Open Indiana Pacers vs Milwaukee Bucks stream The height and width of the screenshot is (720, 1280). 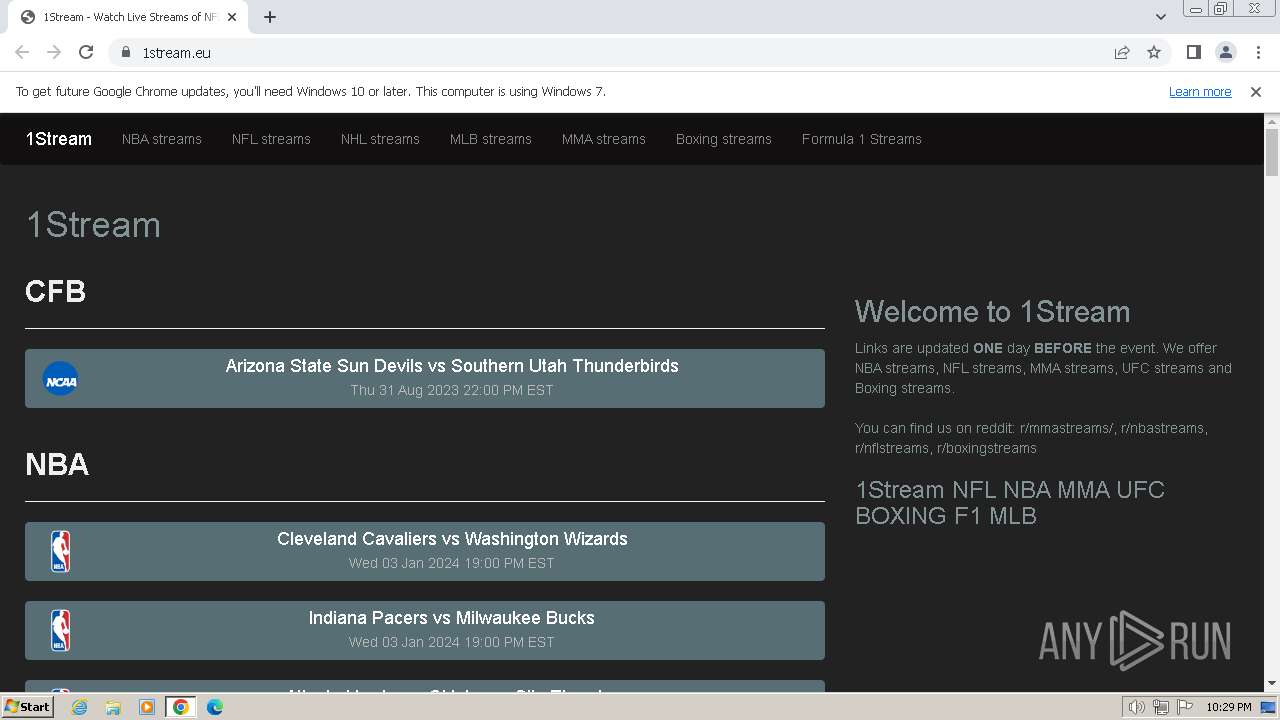pos(425,630)
